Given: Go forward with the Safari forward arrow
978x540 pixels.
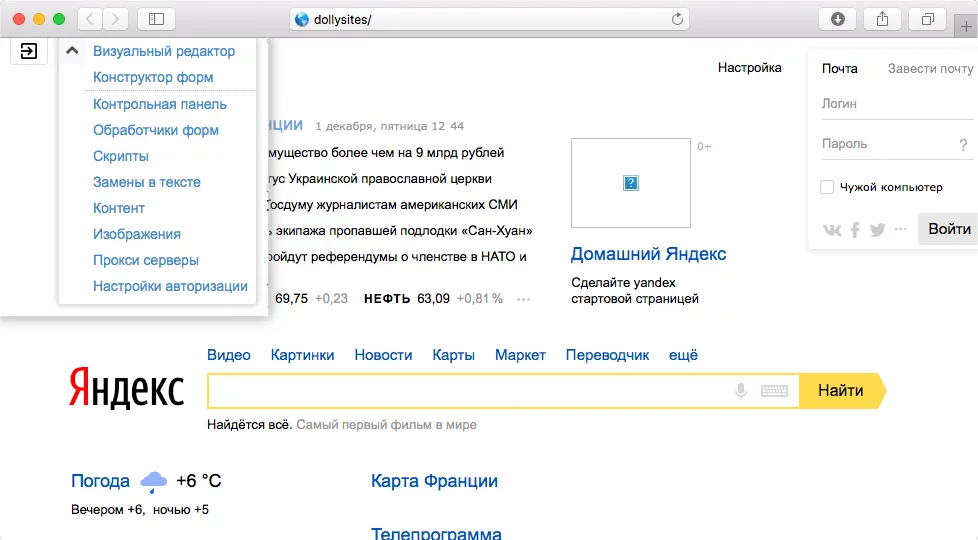Looking at the screenshot, I should (115, 19).
